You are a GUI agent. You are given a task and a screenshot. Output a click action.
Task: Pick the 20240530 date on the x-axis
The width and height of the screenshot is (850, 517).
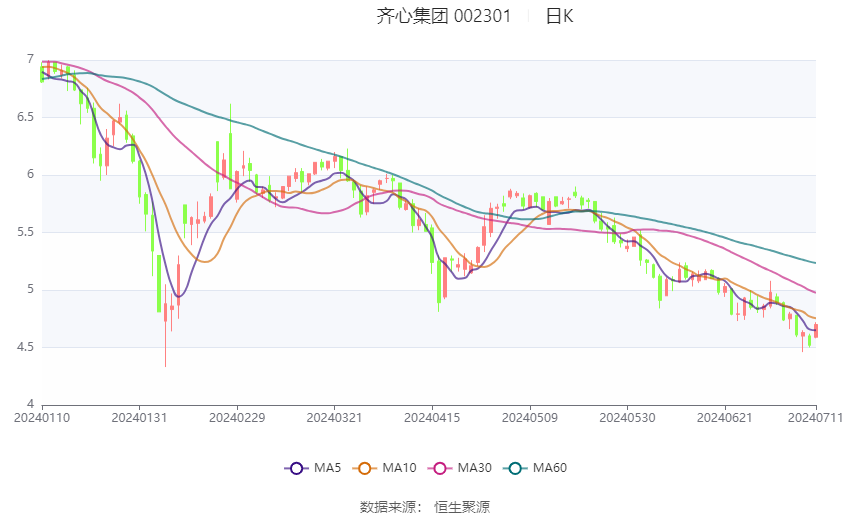coord(626,416)
